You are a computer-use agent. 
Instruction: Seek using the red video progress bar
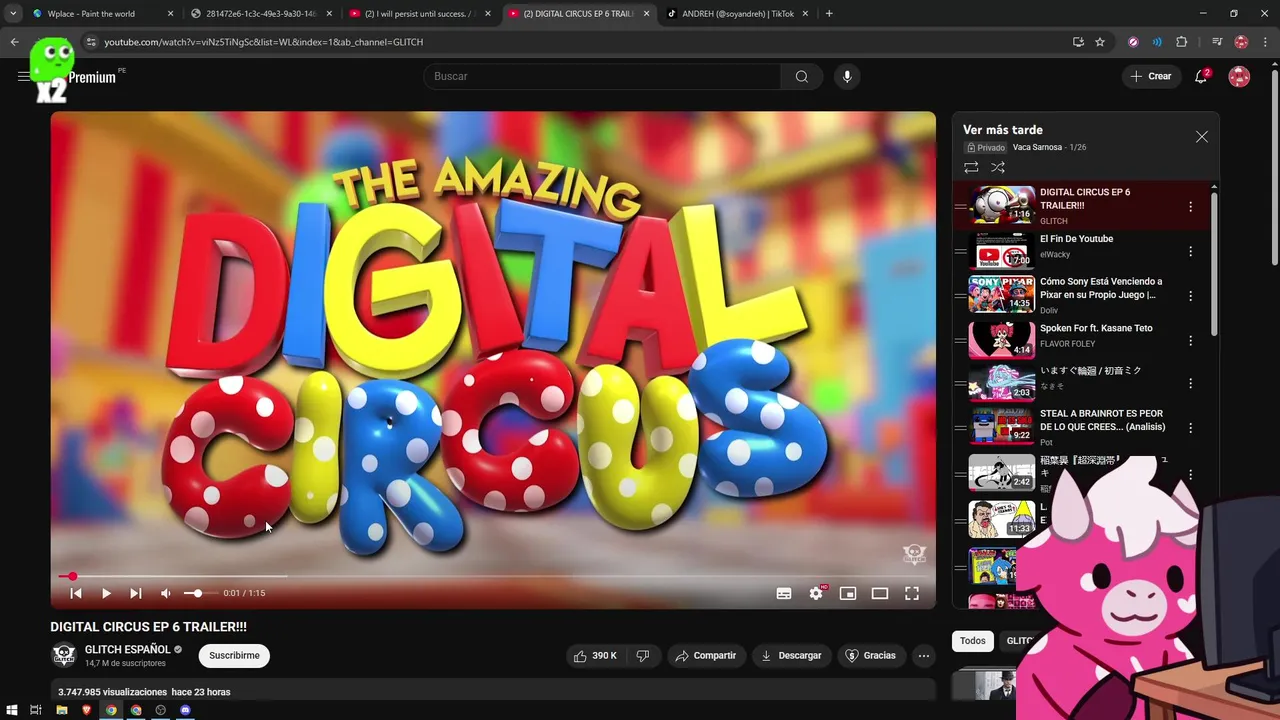point(493,576)
